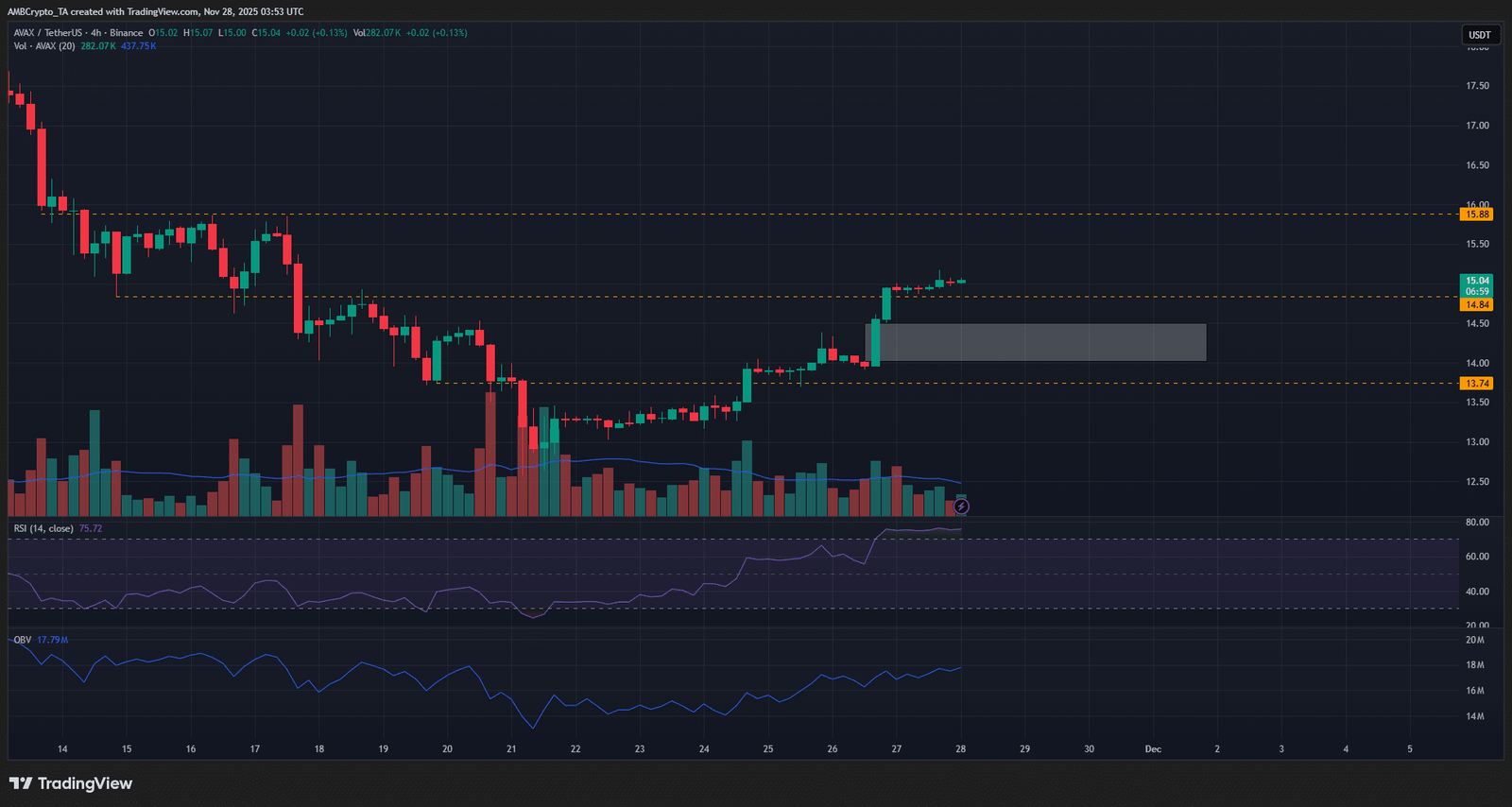Open the 4h interval in legend
1512x807 pixels.
click(95, 33)
